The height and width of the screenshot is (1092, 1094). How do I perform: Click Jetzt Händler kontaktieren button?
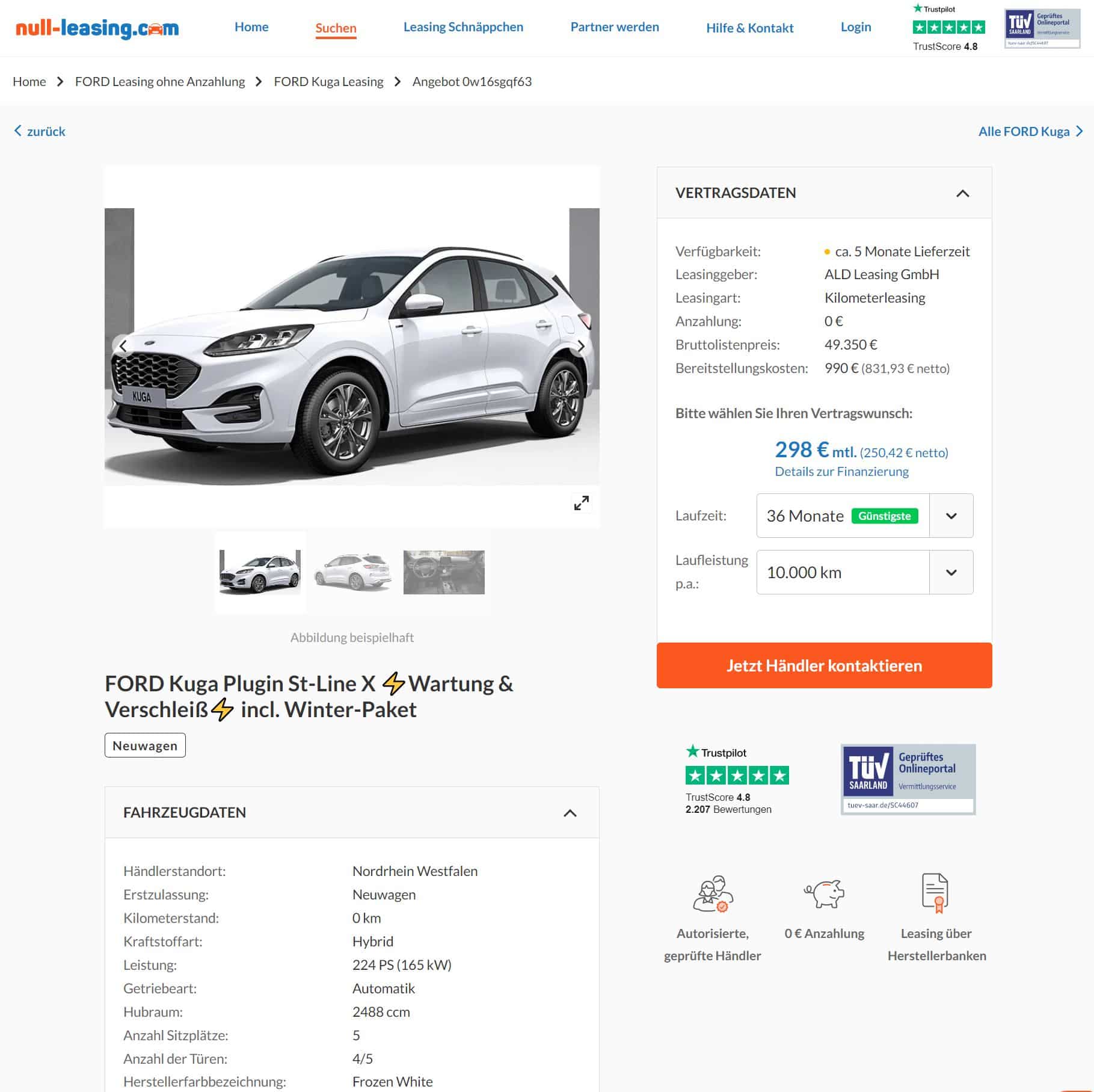(824, 665)
